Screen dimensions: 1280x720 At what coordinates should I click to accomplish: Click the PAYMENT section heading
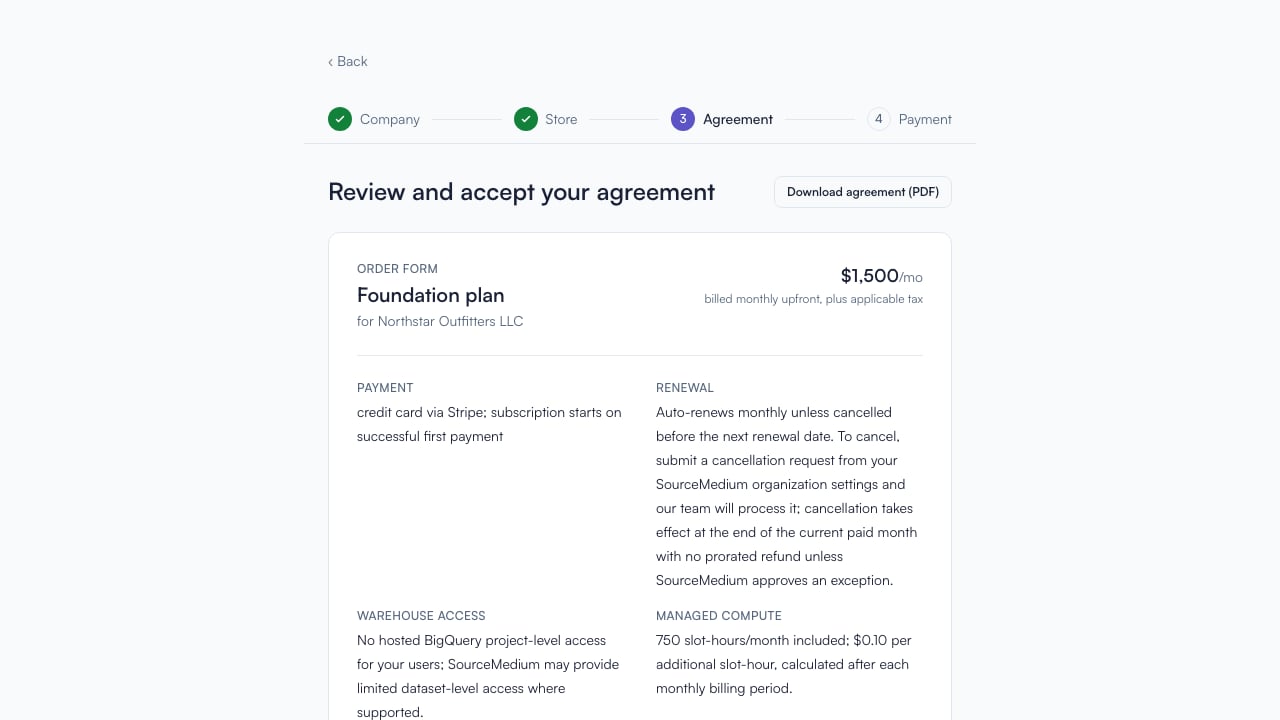coord(385,387)
